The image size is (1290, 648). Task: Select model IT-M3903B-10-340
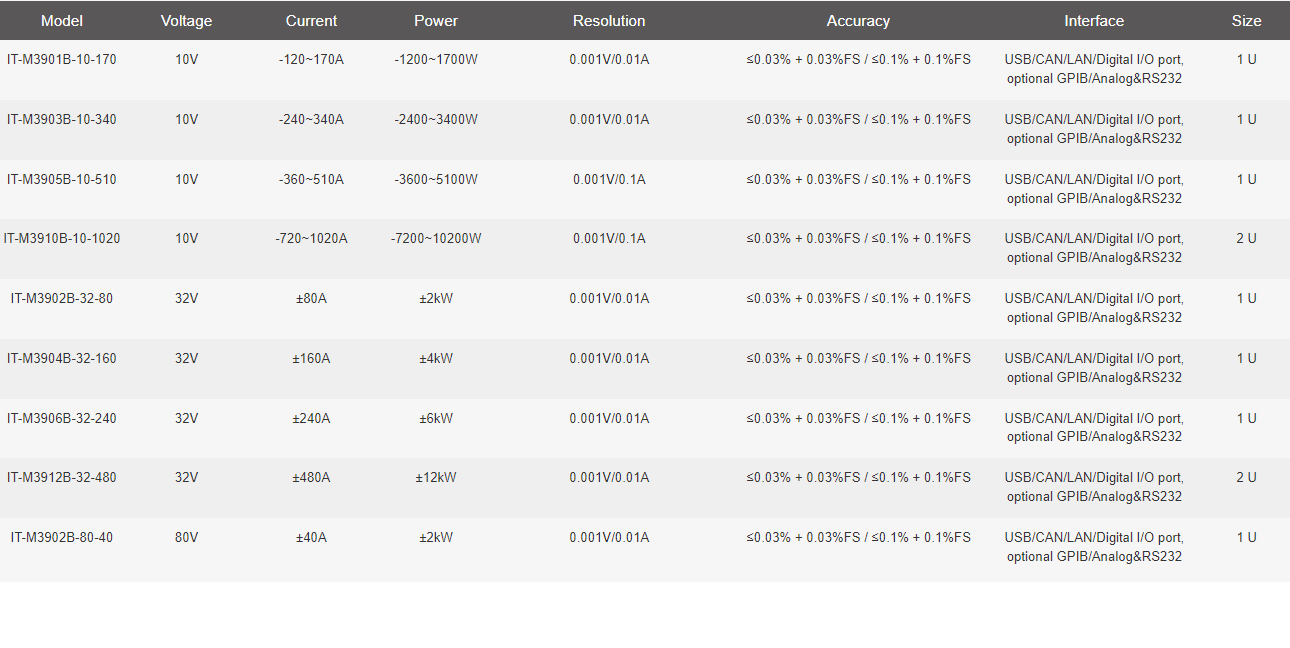click(62, 119)
